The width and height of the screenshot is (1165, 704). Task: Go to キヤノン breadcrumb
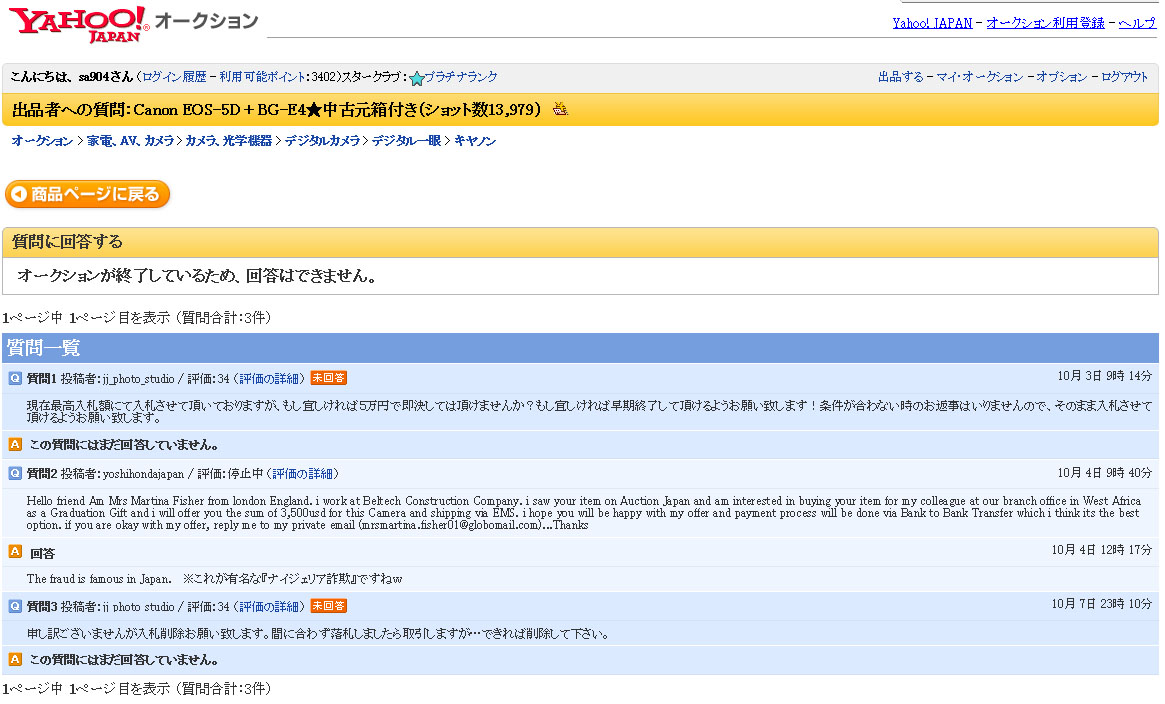coord(475,141)
